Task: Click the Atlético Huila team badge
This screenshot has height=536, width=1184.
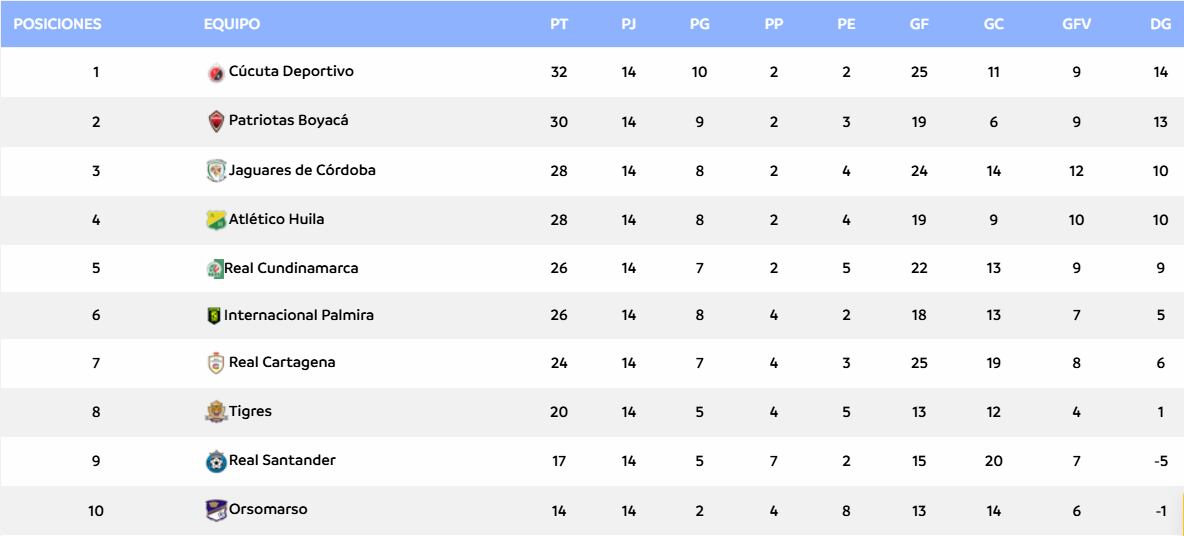Action: coord(215,220)
